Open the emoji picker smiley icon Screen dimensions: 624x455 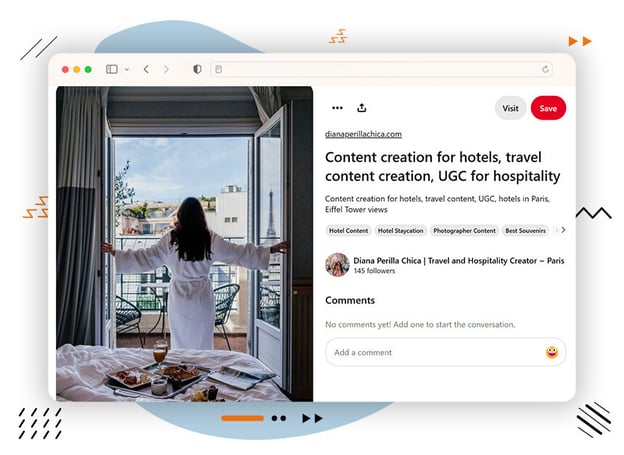[552, 352]
